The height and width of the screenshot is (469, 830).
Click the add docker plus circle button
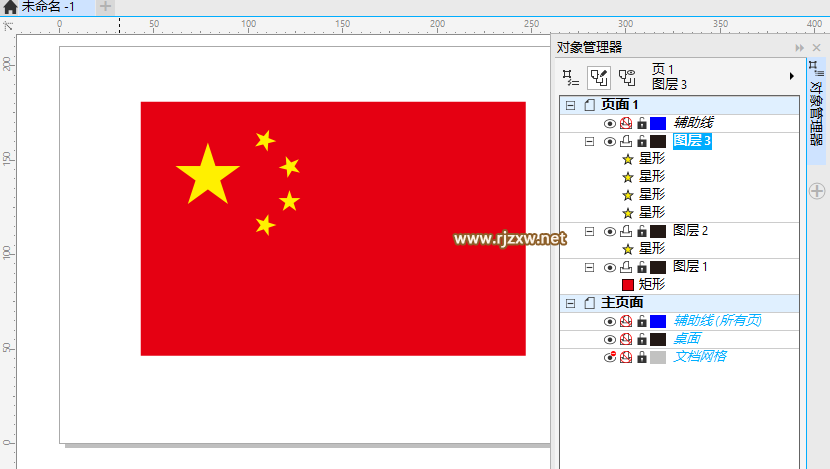817,191
